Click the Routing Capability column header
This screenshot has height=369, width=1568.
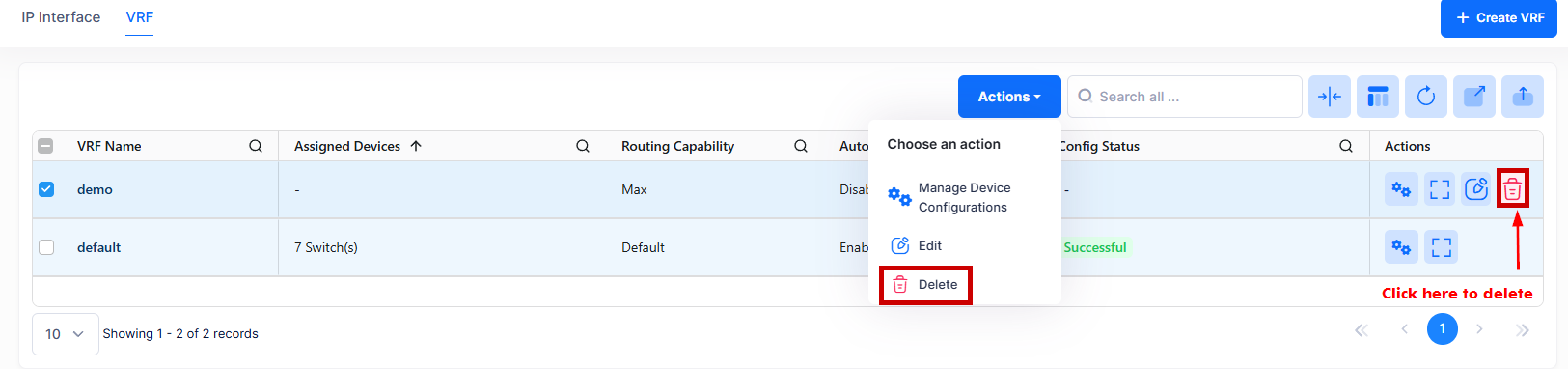677,146
